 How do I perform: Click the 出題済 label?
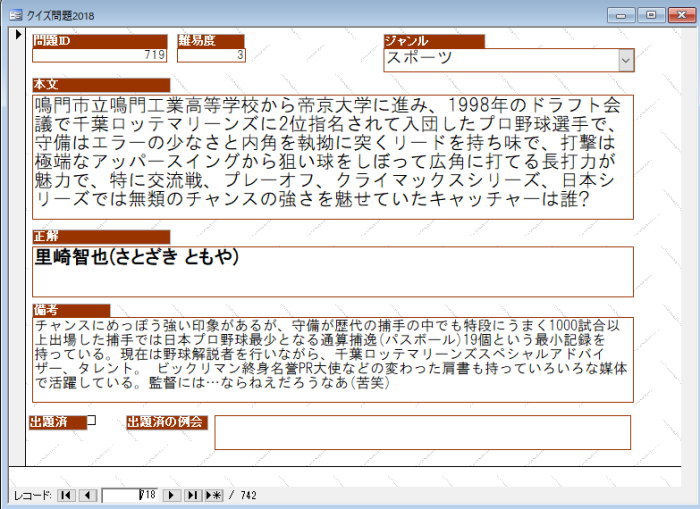[58, 422]
